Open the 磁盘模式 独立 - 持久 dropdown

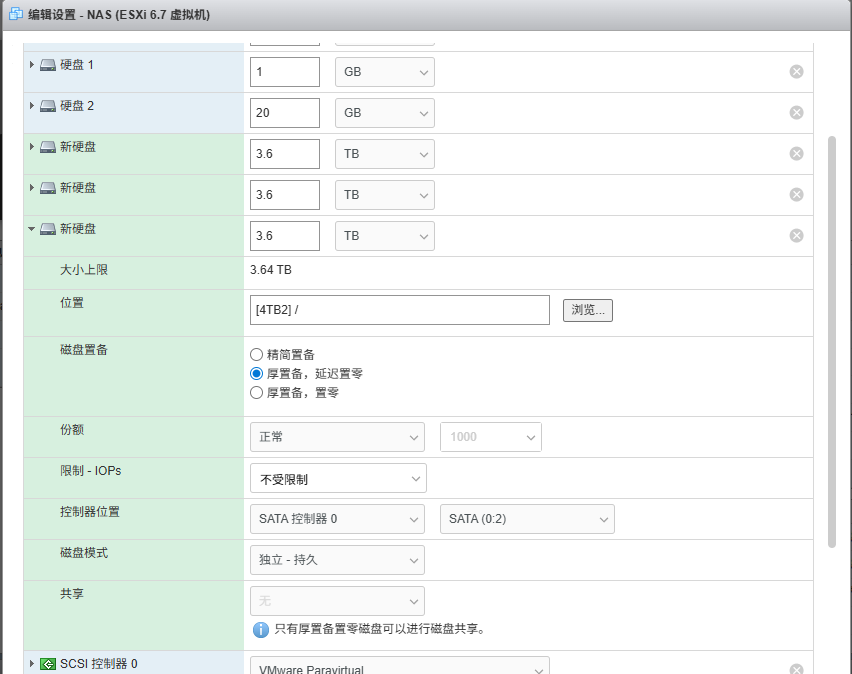(x=337, y=560)
